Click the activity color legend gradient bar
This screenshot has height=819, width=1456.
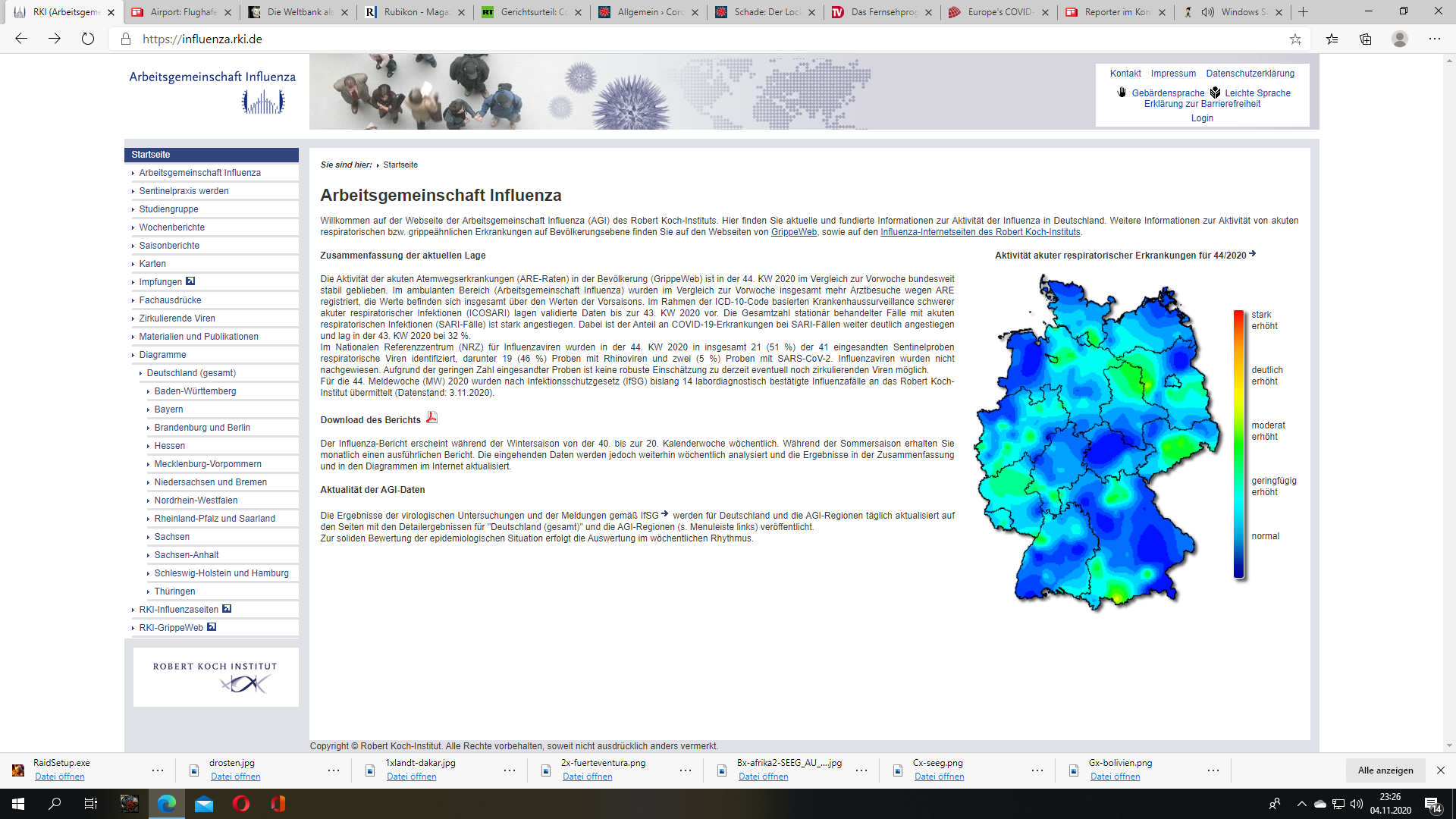tap(1238, 444)
